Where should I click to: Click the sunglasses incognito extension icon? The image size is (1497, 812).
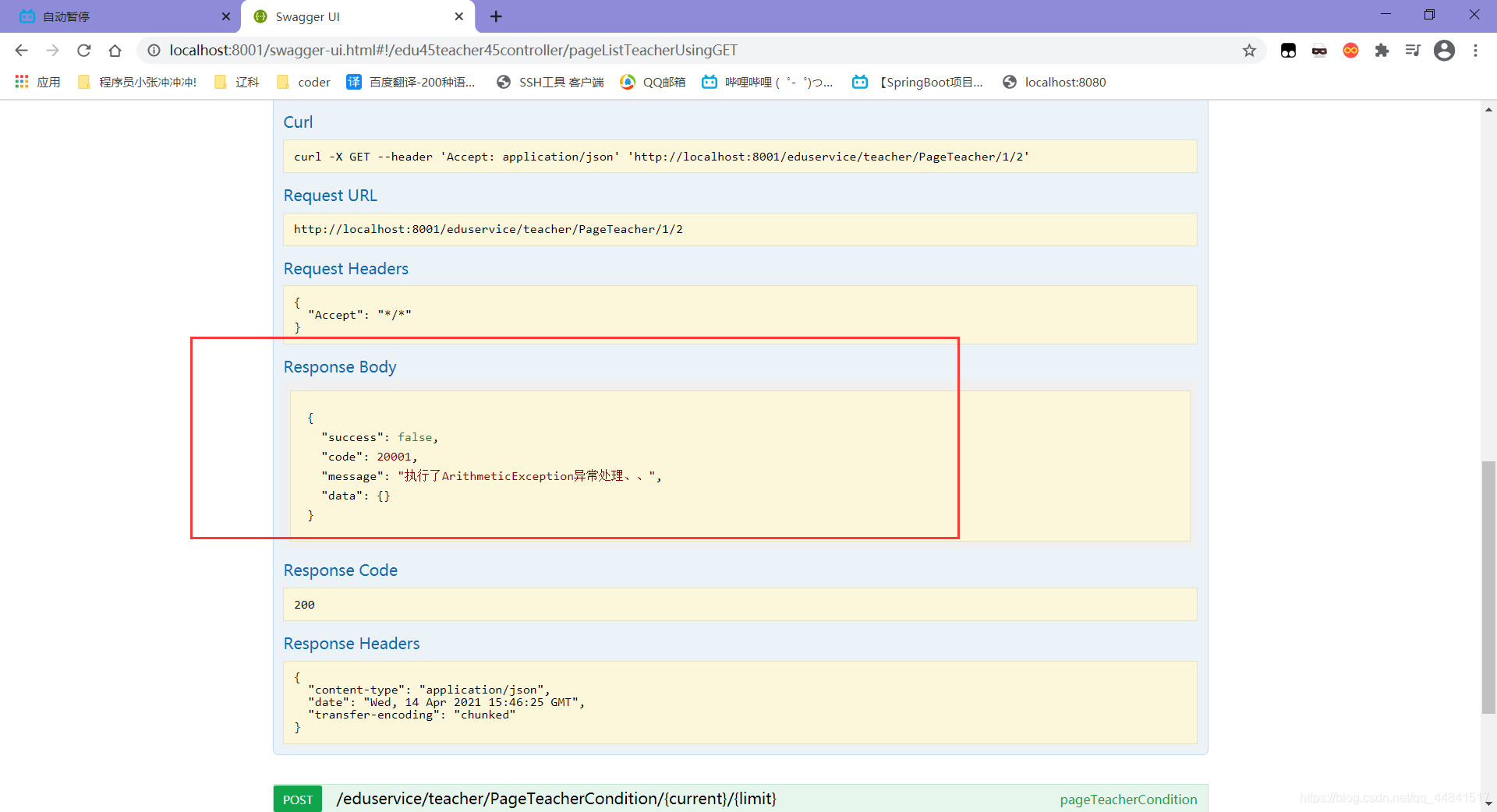click(1319, 51)
